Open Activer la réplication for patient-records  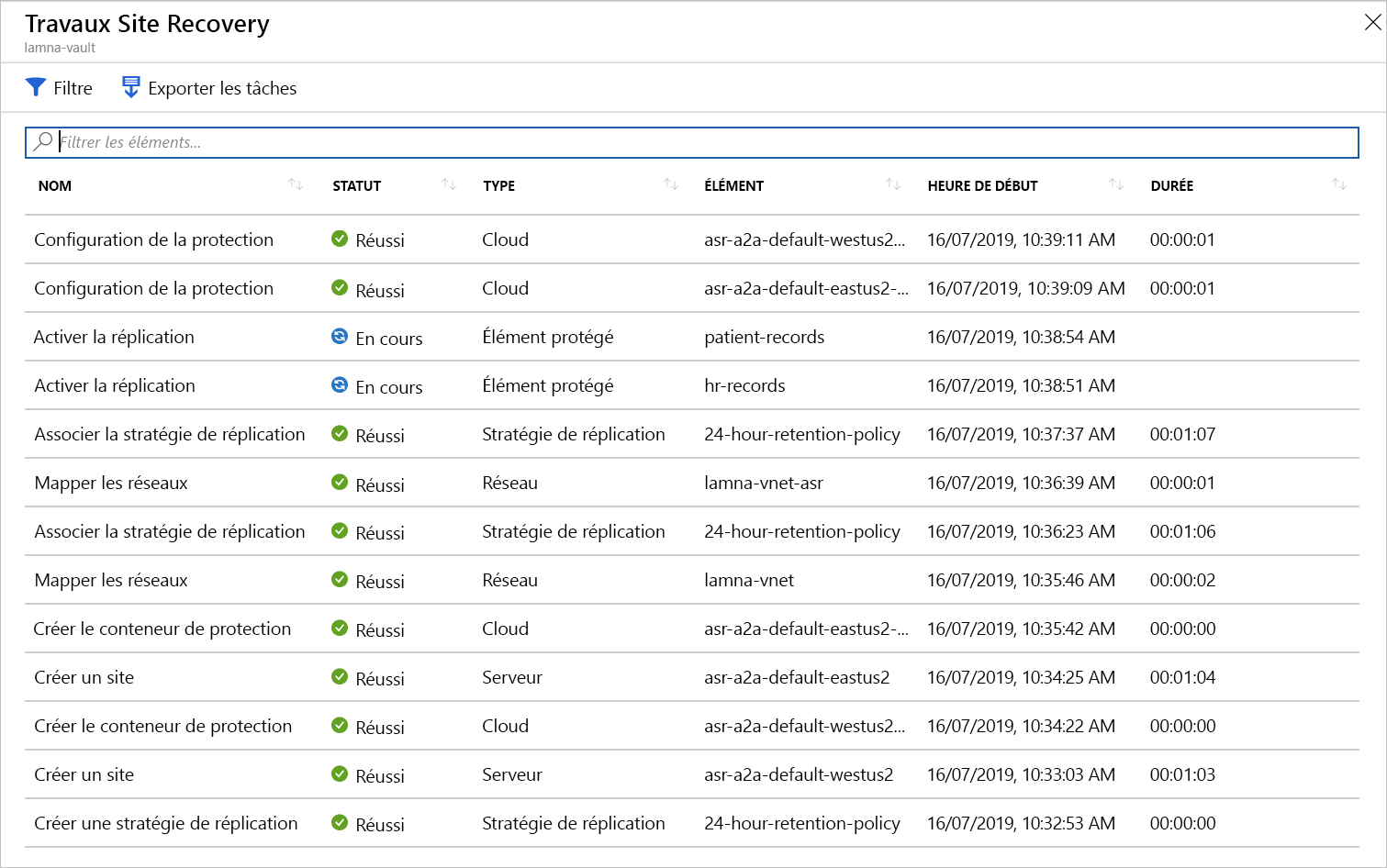click(x=114, y=337)
